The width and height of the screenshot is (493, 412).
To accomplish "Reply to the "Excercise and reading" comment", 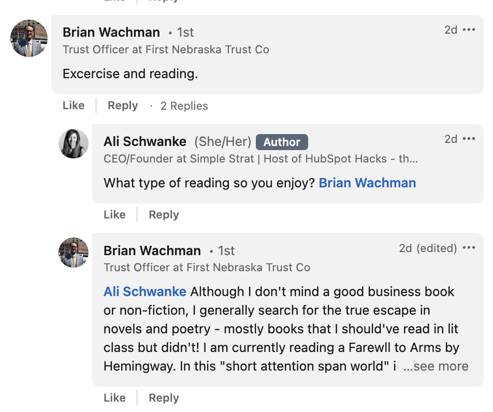I will pos(123,105).
